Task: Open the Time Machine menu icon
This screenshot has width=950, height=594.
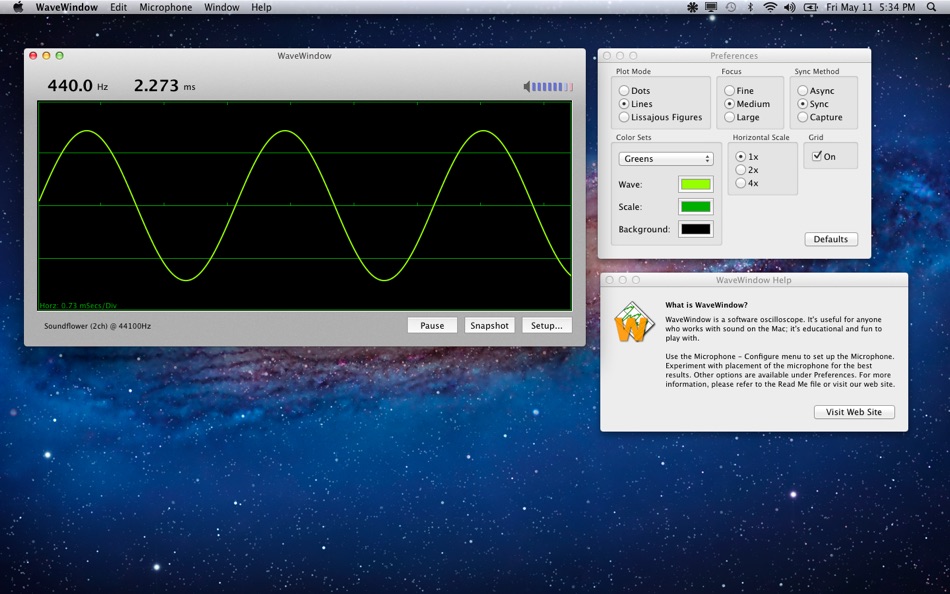Action: click(731, 7)
